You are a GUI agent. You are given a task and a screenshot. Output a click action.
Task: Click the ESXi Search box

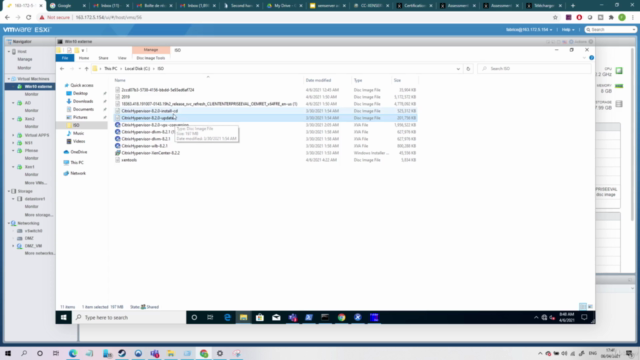(610, 30)
